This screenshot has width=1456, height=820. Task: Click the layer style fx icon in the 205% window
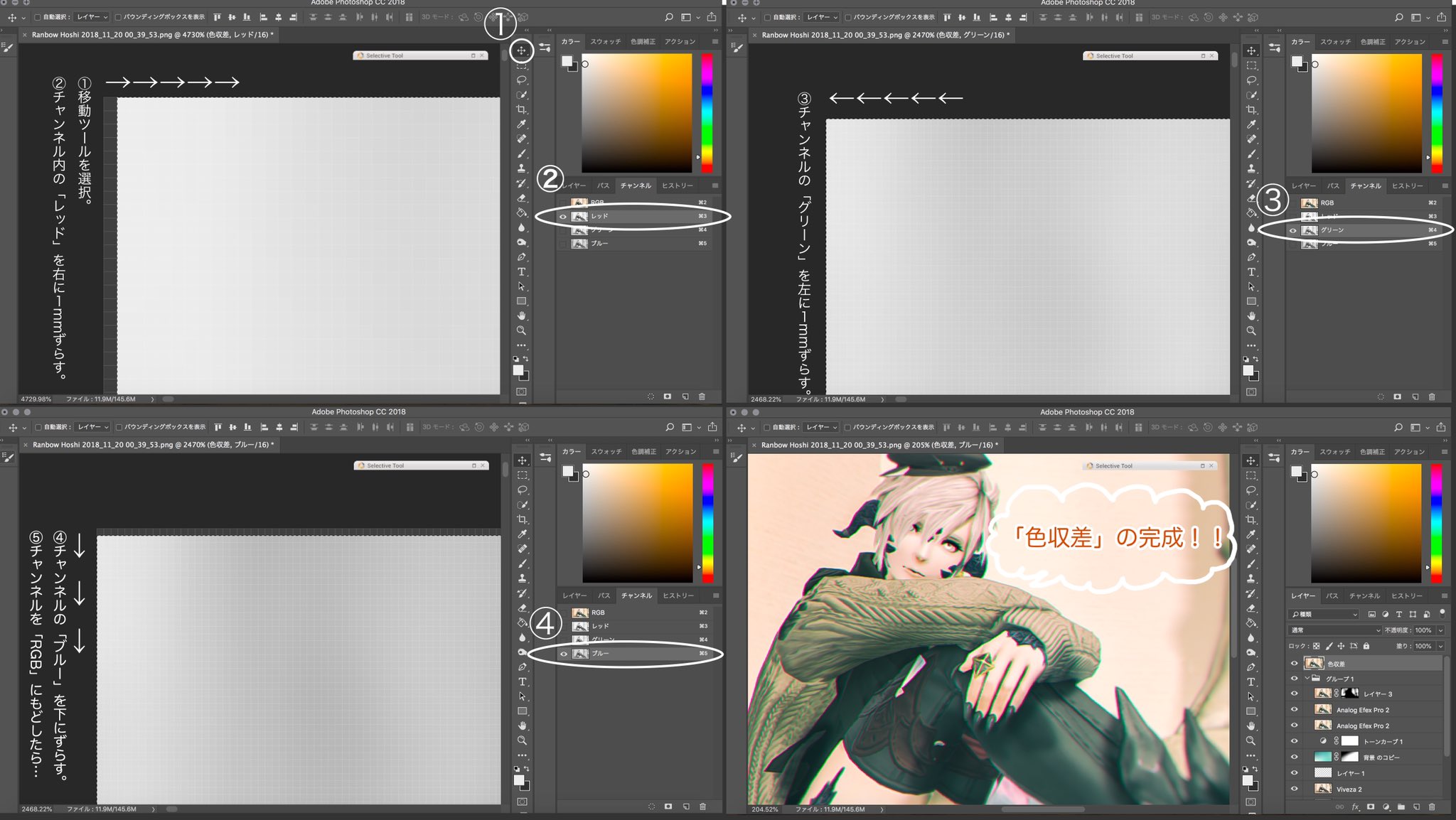(1355, 807)
